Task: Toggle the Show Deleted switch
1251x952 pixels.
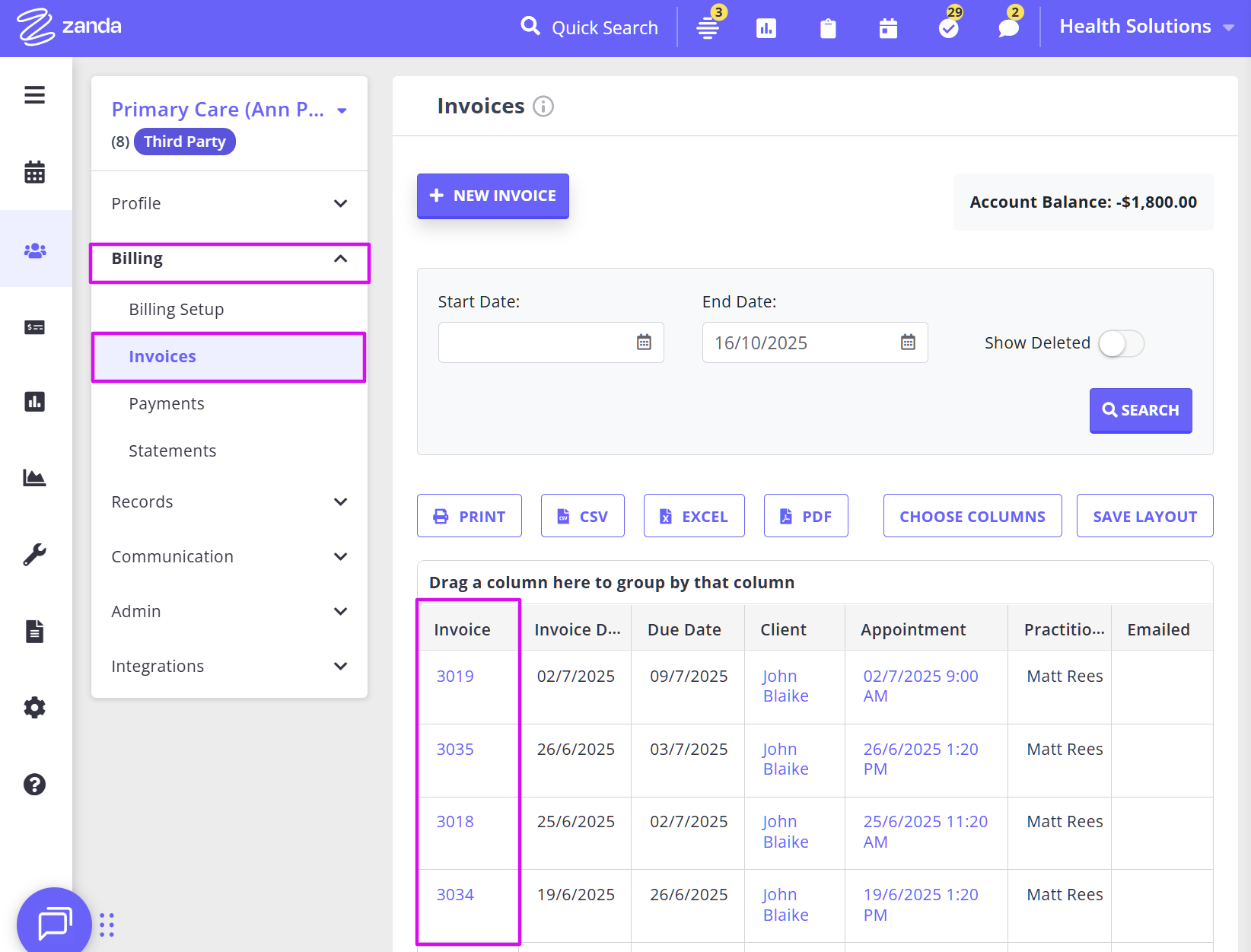Action: click(x=1120, y=343)
